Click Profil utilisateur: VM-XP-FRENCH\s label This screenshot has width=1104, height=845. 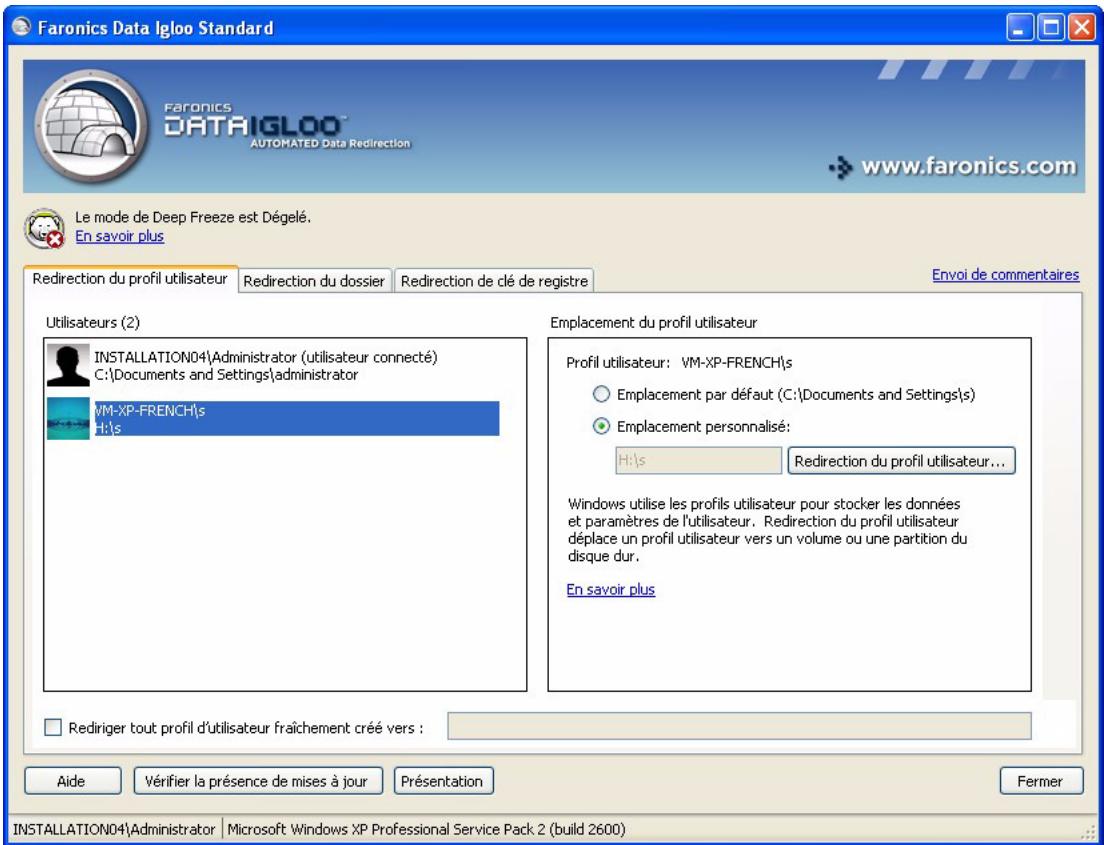point(679,363)
